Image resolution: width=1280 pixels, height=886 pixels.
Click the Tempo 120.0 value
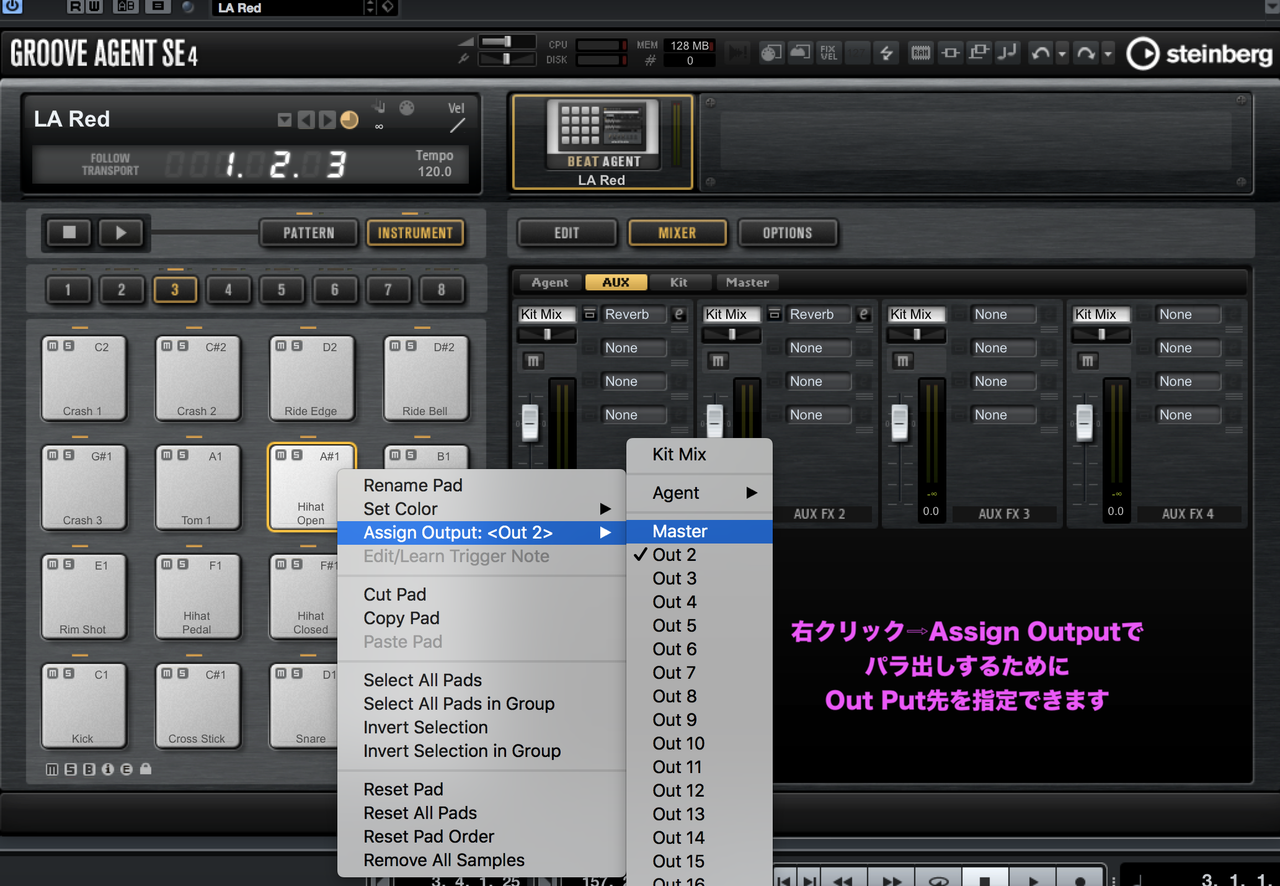[435, 171]
